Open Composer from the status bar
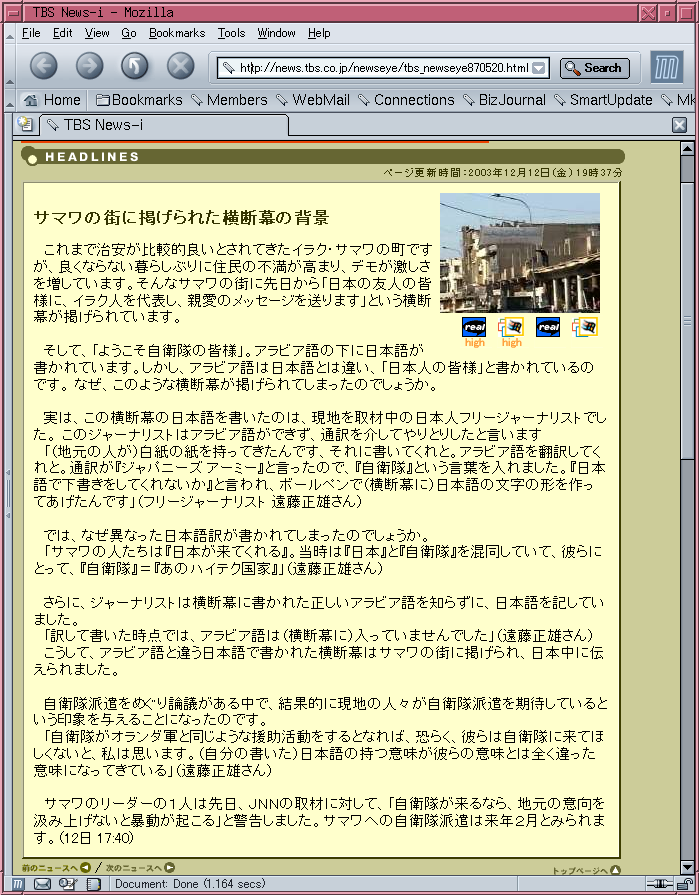 [x=68, y=884]
